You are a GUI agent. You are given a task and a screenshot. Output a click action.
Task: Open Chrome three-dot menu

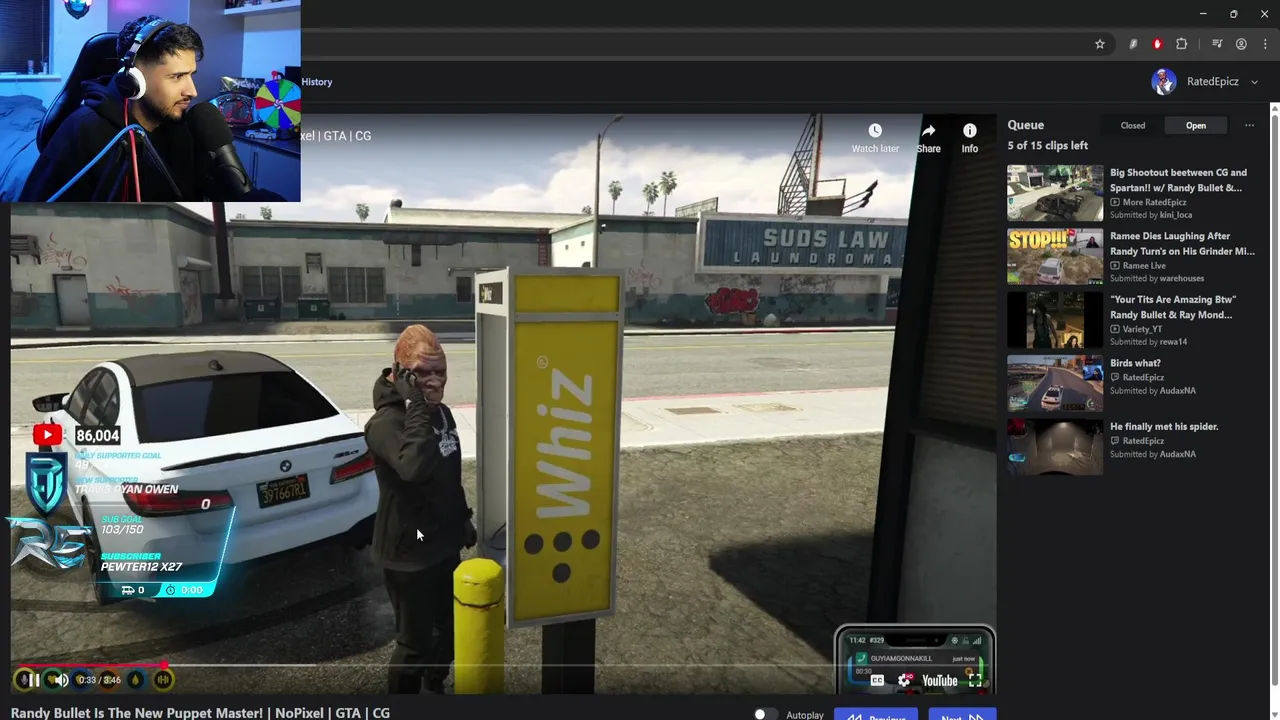[x=1265, y=44]
